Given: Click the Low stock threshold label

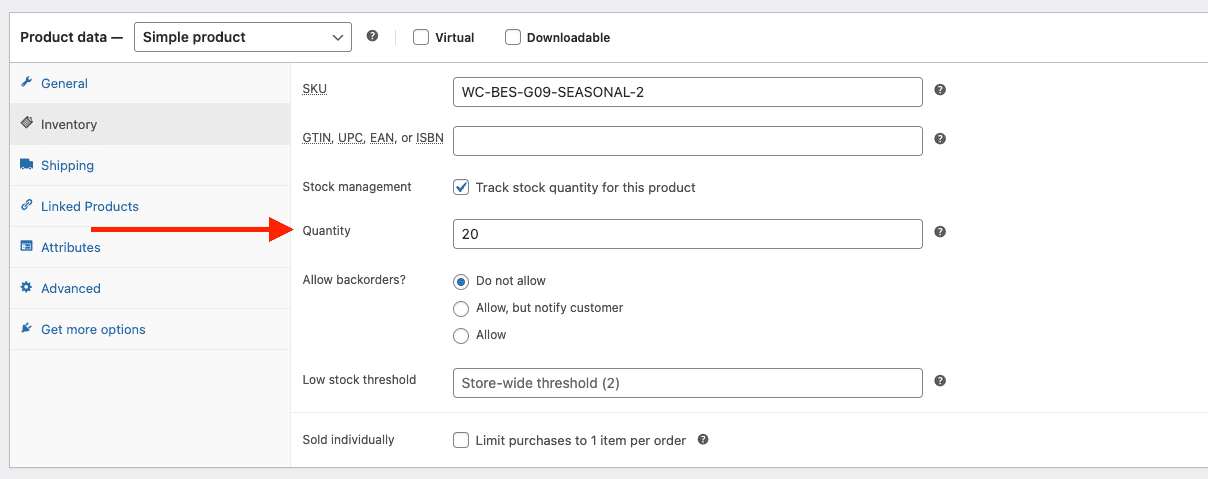Looking at the screenshot, I should (359, 380).
